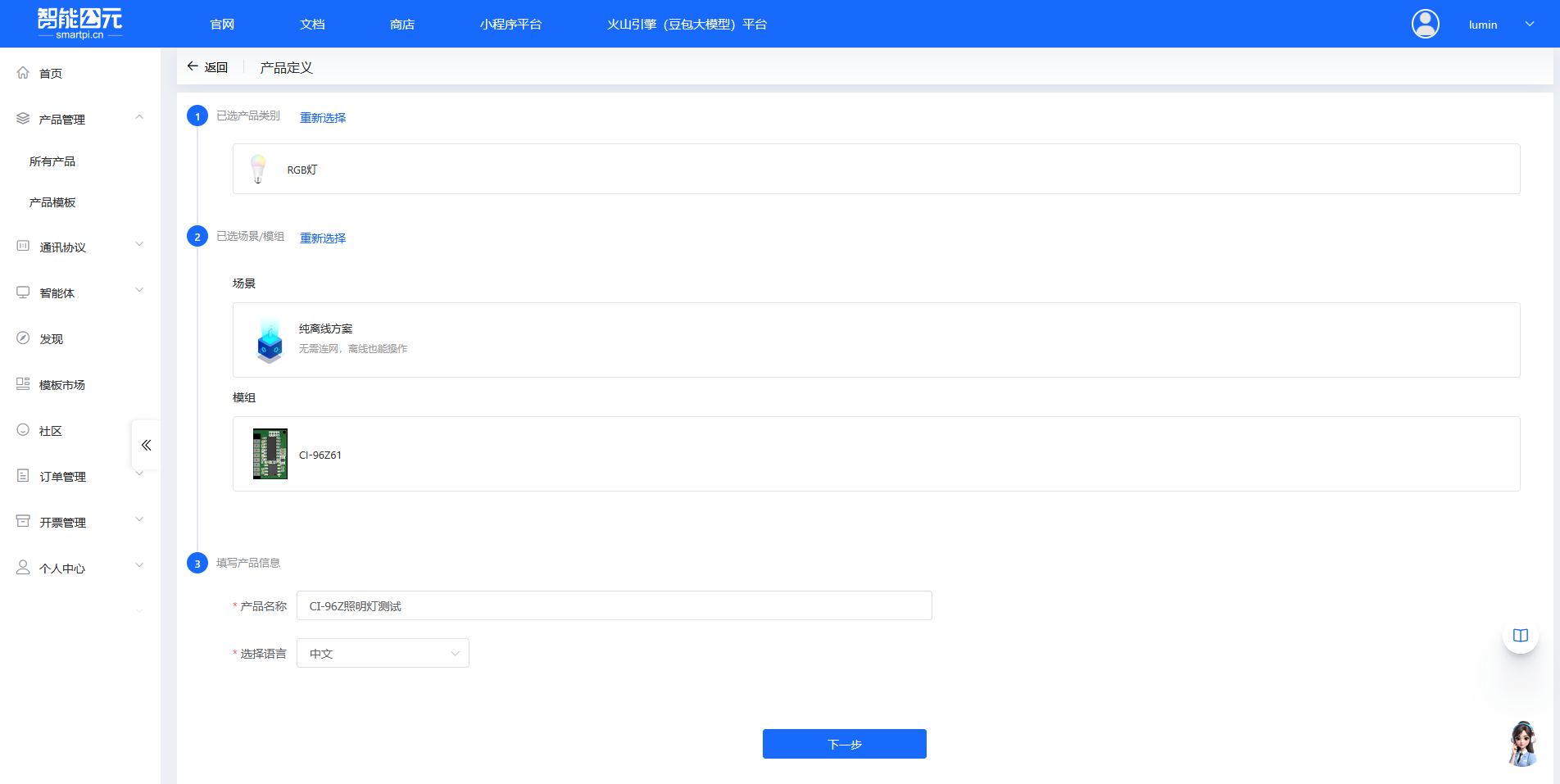Click the template market icon
Screen dimensions: 1560x784
point(23,384)
